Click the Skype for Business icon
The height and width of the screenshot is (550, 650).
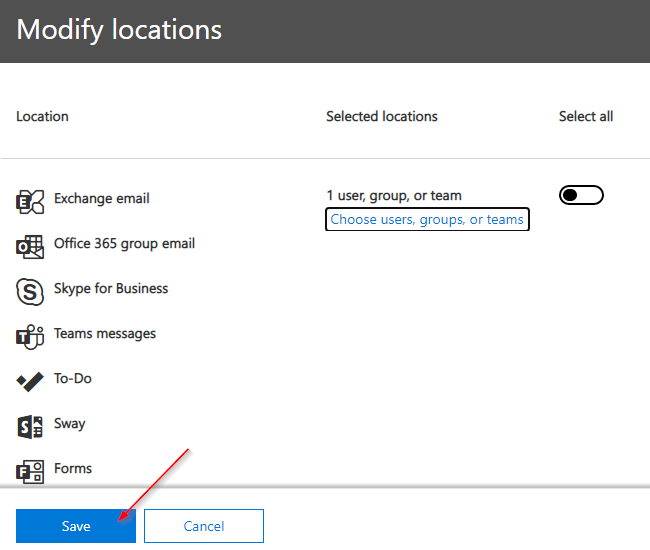coord(30,292)
